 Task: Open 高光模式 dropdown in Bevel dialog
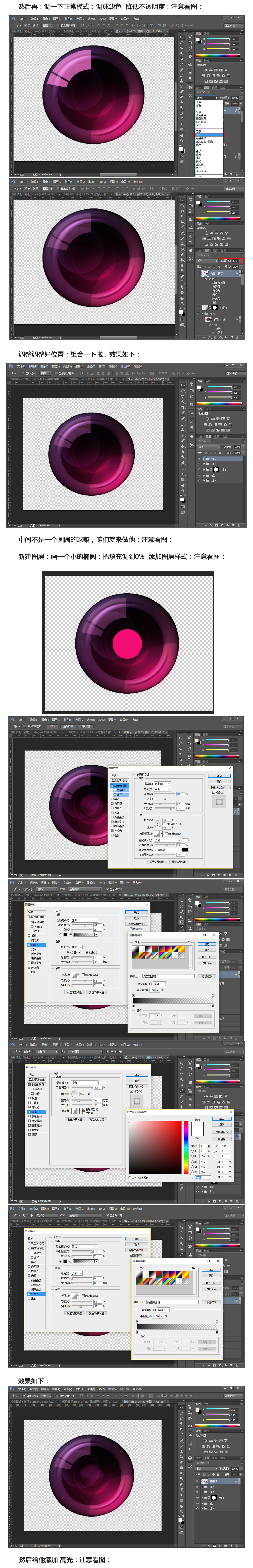168,840
